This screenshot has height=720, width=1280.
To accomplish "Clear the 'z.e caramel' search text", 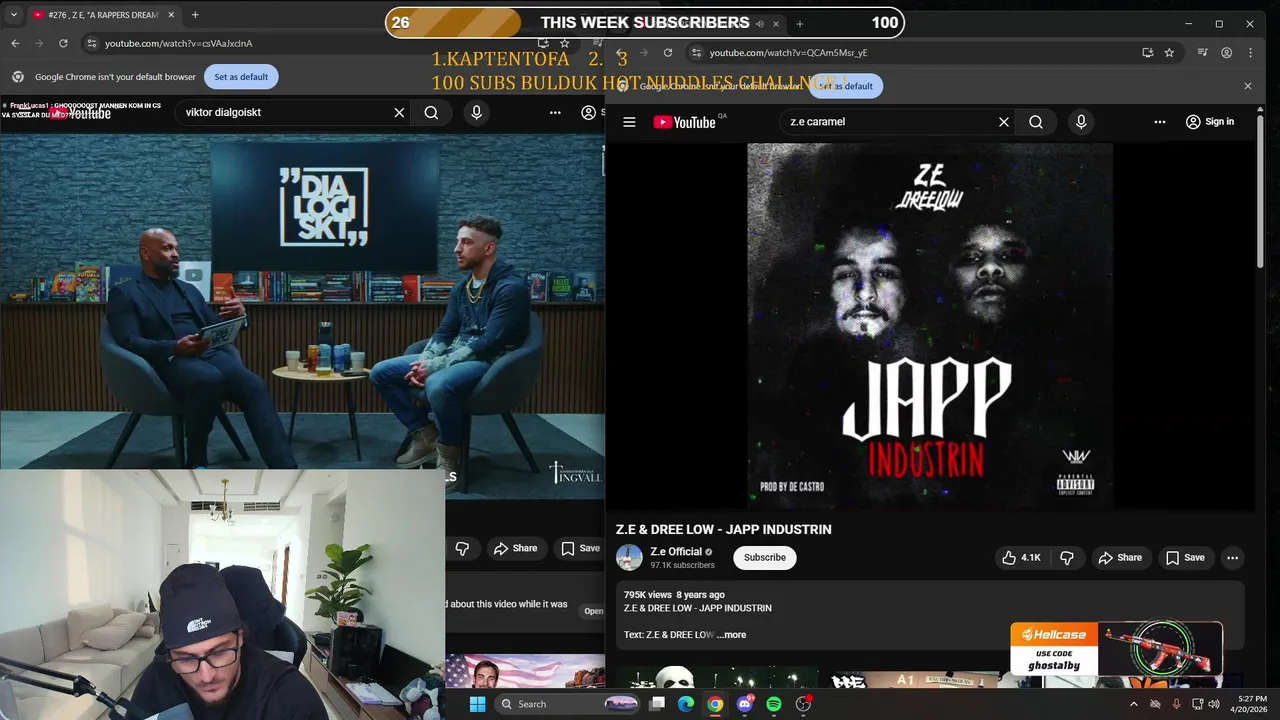I will pyautogui.click(x=1004, y=122).
